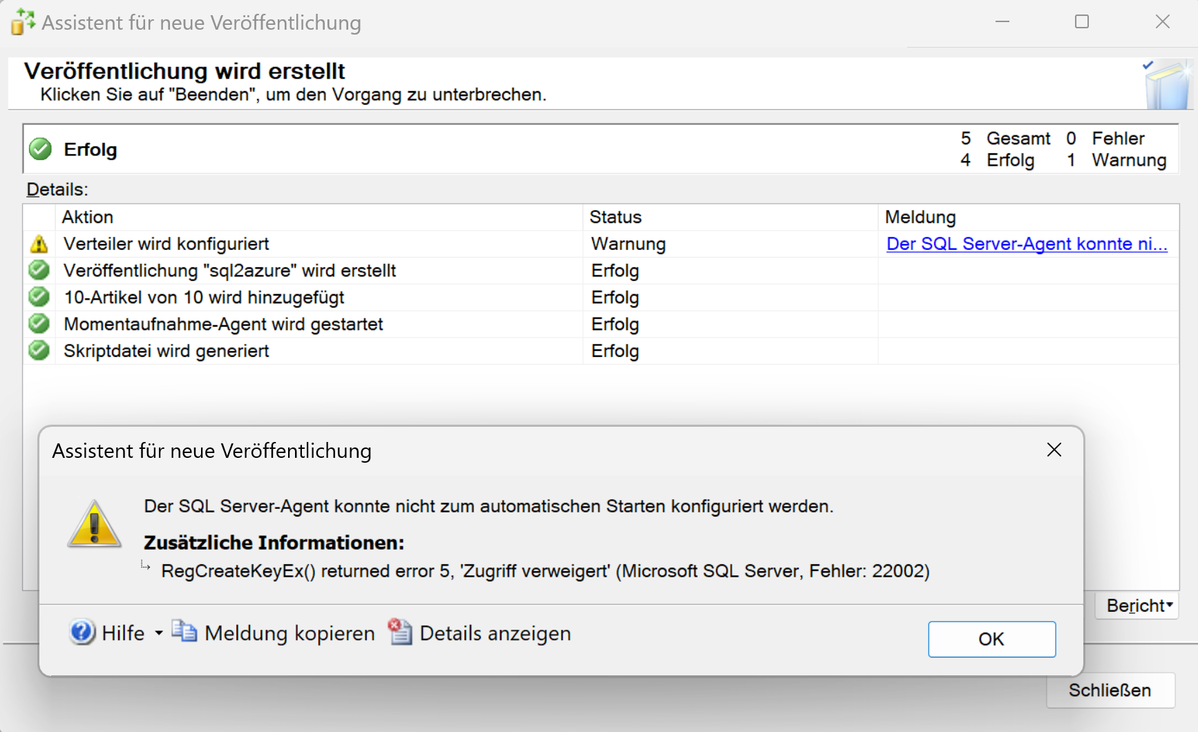Open the Bericht dropdown
The width and height of the screenshot is (1198, 732).
point(1139,605)
